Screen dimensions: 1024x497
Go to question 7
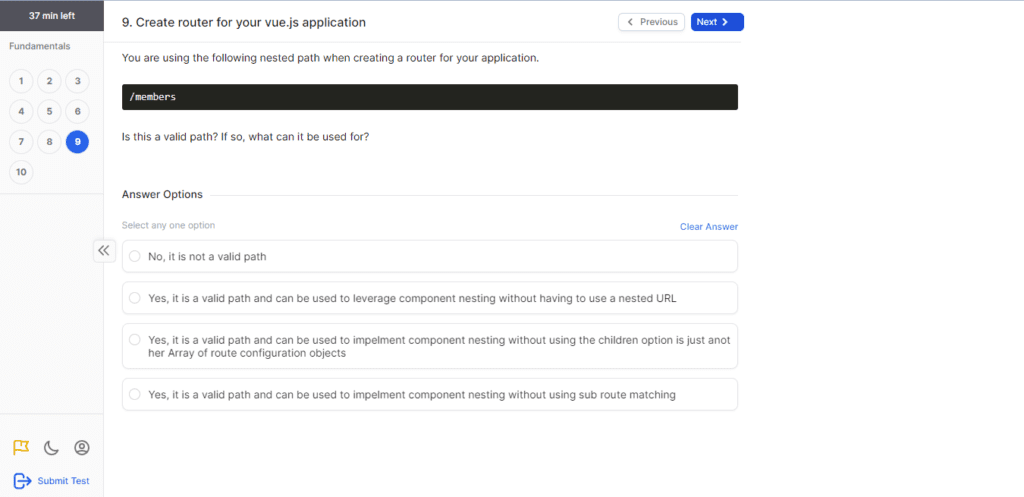point(22,141)
